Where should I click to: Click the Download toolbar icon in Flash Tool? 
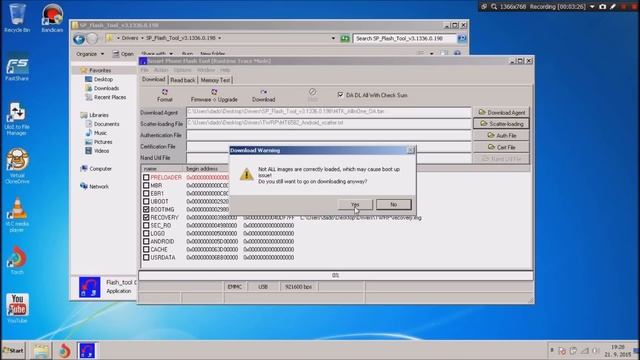pyautogui.click(x=264, y=96)
